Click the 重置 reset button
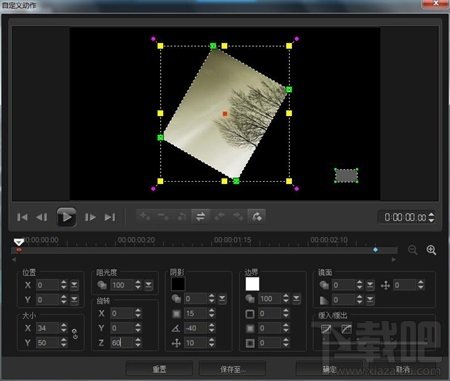The image size is (450, 381). [159, 369]
